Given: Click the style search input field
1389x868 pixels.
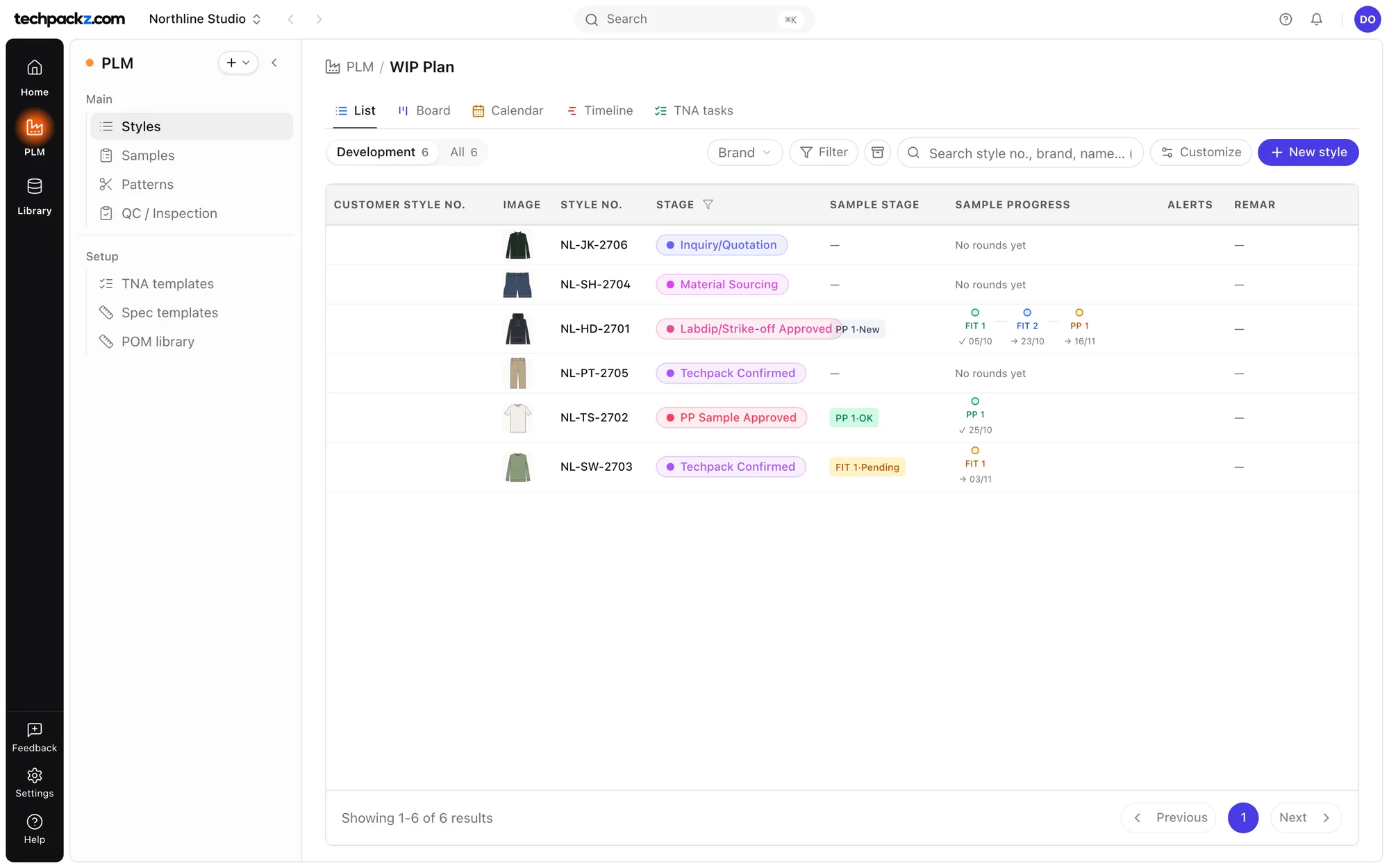Looking at the screenshot, I should (1020, 153).
